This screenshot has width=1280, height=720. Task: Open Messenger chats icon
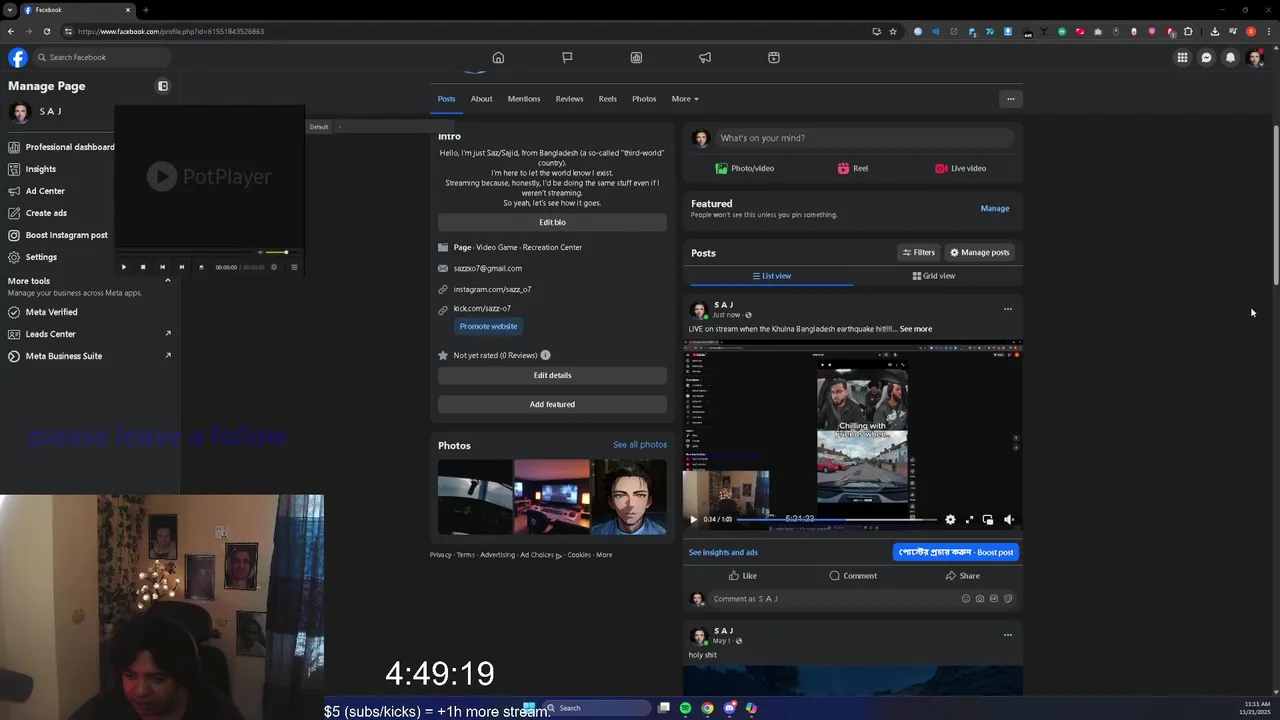click(x=1206, y=58)
